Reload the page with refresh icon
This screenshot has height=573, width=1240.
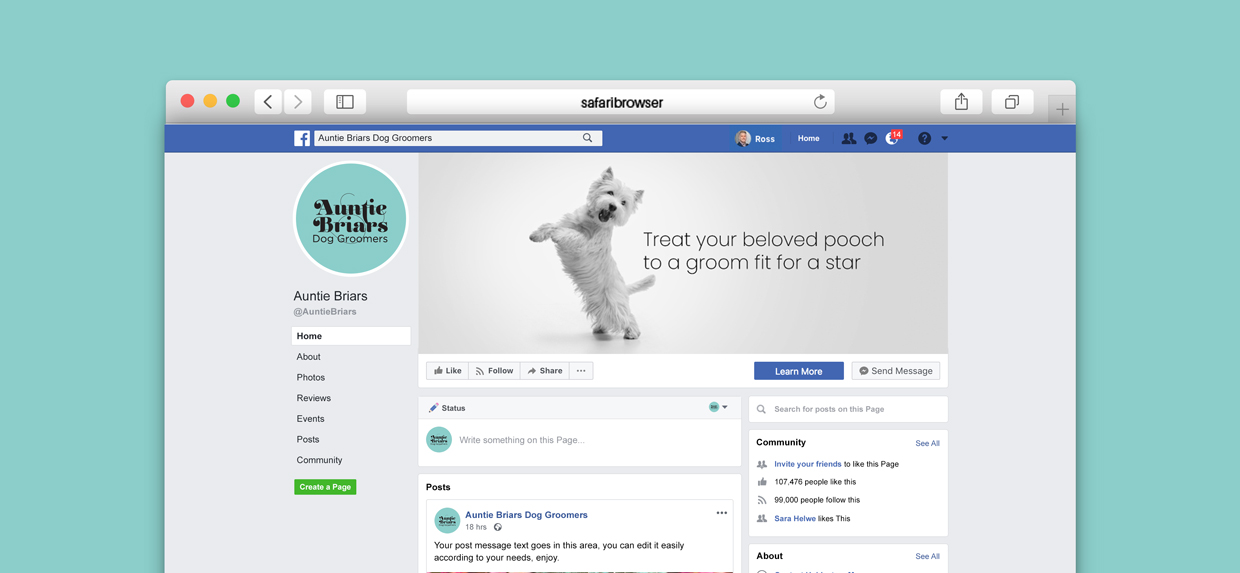click(820, 102)
